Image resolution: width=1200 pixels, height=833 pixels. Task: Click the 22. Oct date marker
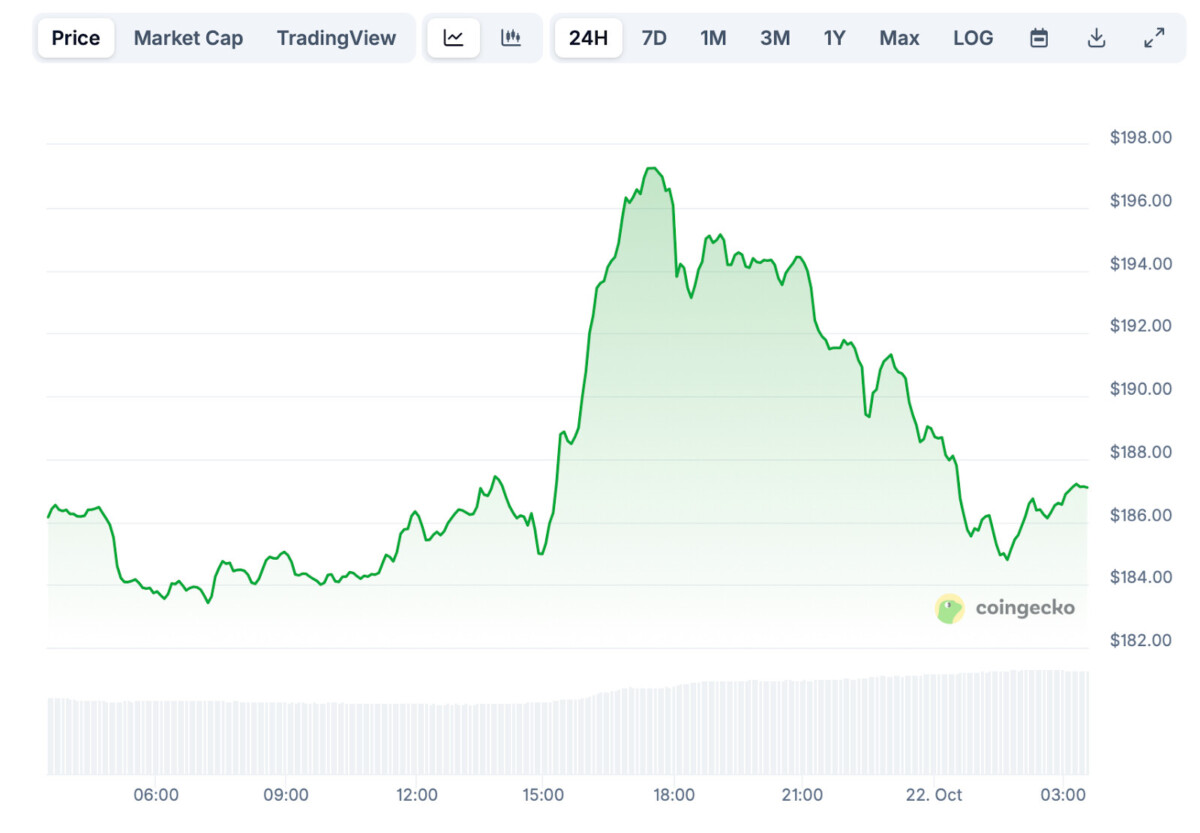[x=932, y=795]
